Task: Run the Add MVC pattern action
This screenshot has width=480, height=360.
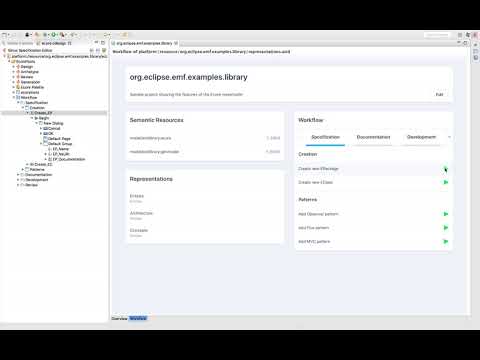Action: (446, 241)
